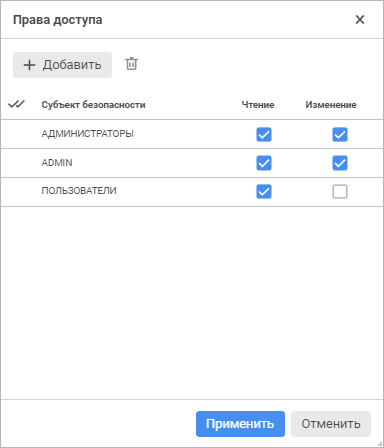The width and height of the screenshot is (384, 448).
Task: Click the Изменение column header
Action: pos(331,105)
